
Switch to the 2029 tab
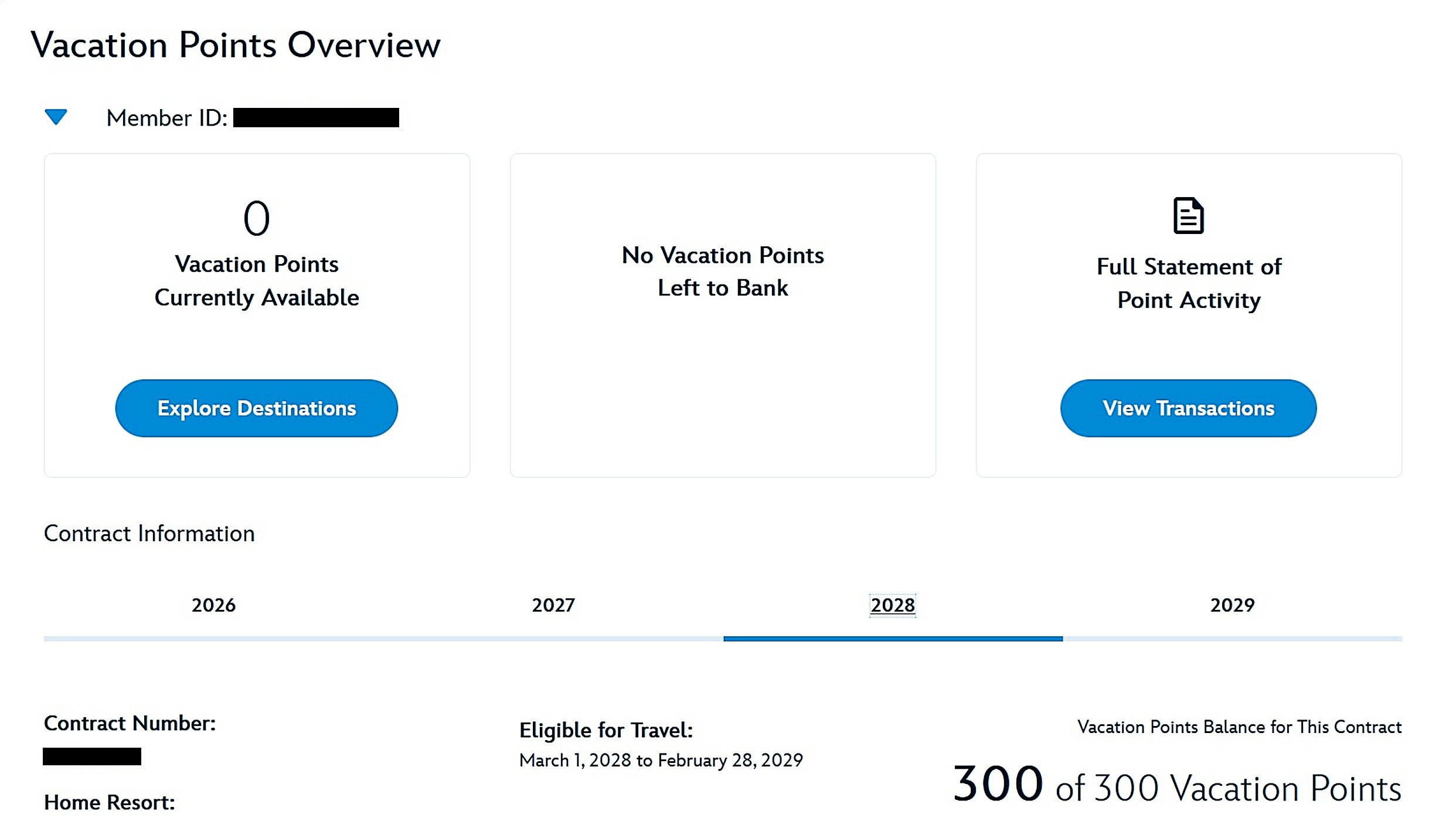click(x=1233, y=605)
